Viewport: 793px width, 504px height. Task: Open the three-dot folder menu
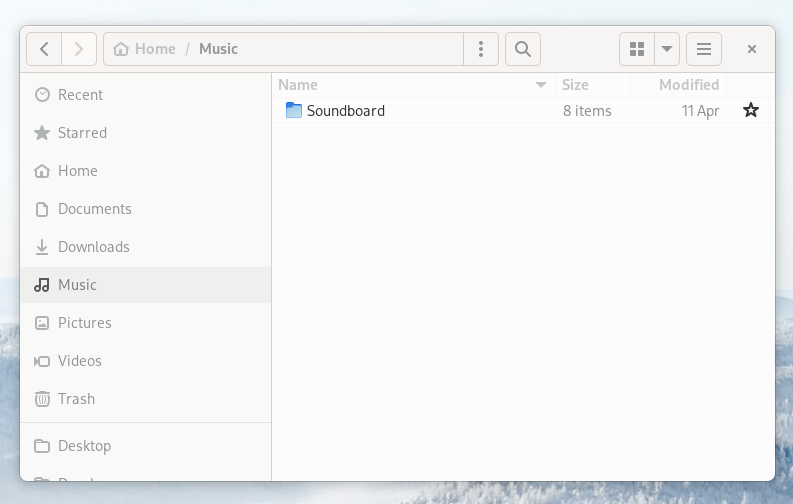coord(481,49)
